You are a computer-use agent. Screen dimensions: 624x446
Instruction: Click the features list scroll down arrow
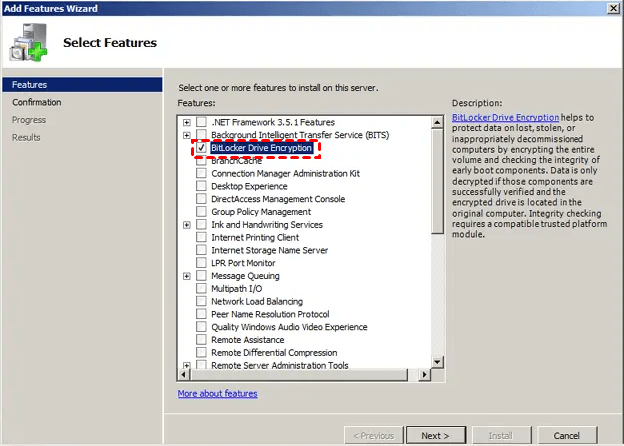(x=437, y=362)
